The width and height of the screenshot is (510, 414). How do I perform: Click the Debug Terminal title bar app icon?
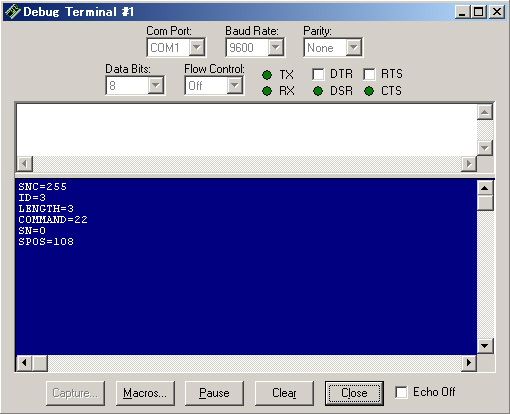(13, 12)
